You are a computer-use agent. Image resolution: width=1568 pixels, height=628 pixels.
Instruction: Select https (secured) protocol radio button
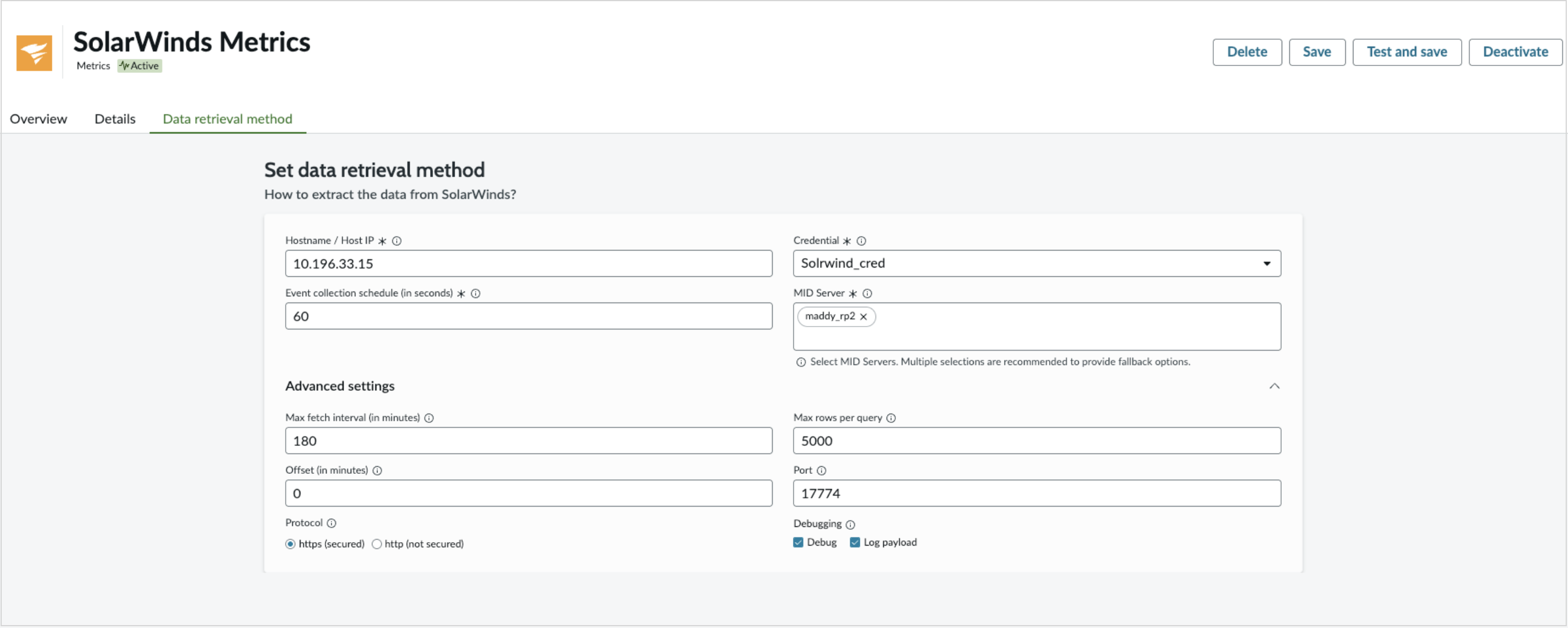[290, 544]
